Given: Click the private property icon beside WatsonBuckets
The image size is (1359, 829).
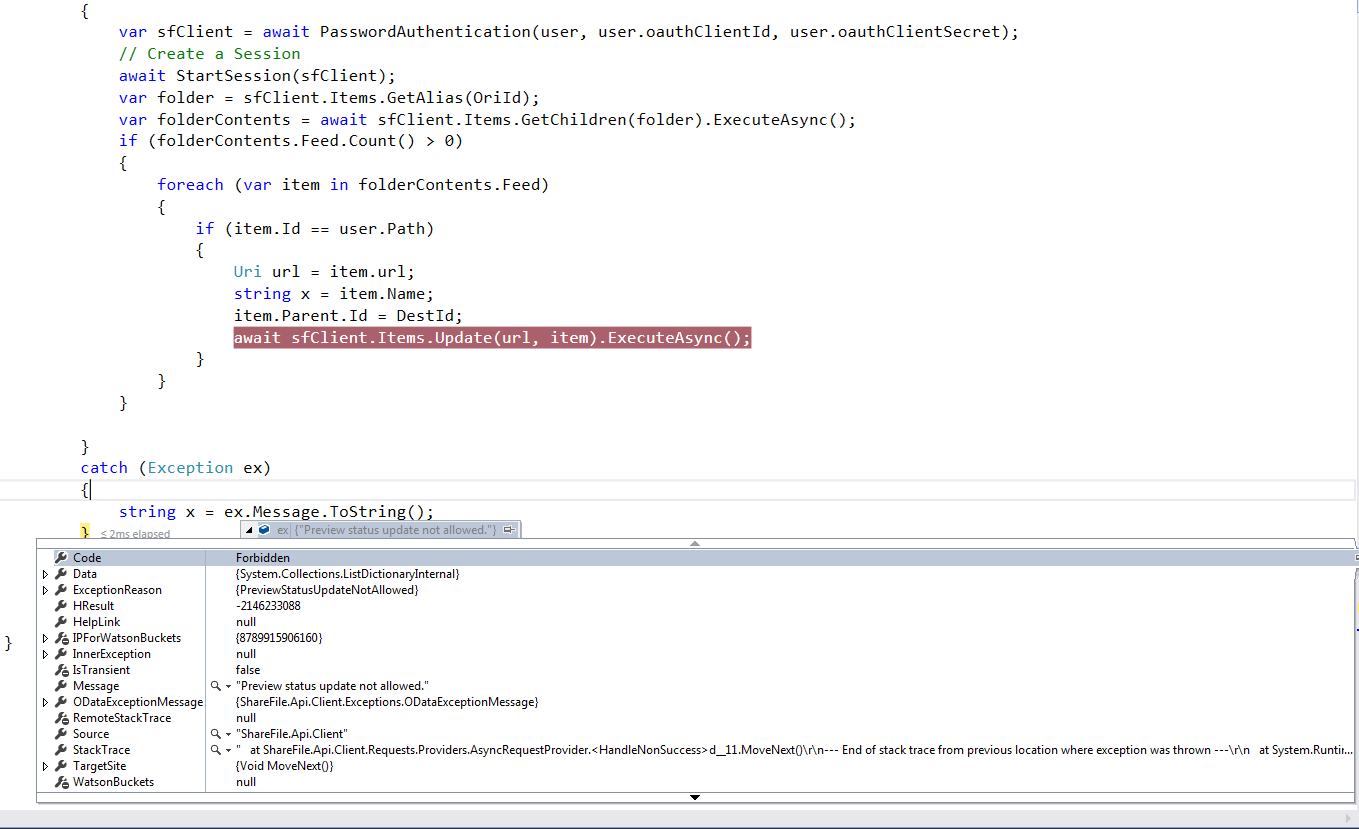Looking at the screenshot, I should (61, 782).
